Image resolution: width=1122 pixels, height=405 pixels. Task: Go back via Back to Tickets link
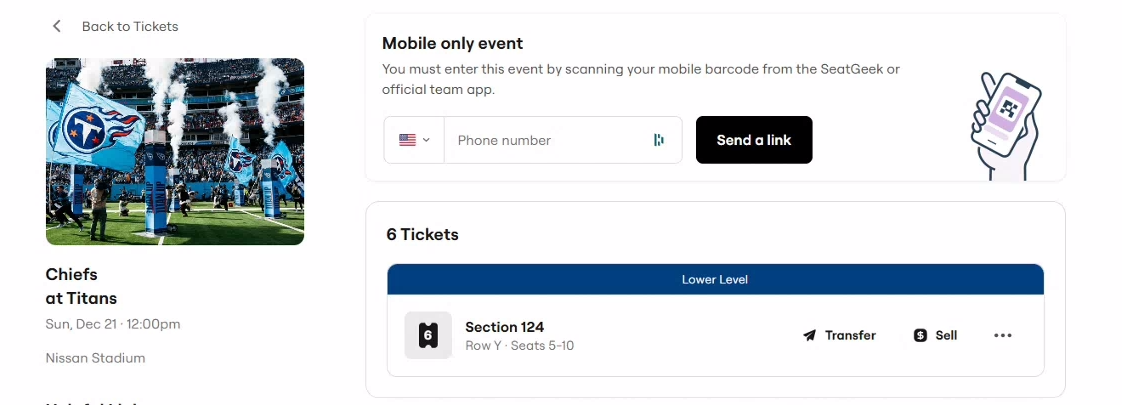(x=130, y=26)
